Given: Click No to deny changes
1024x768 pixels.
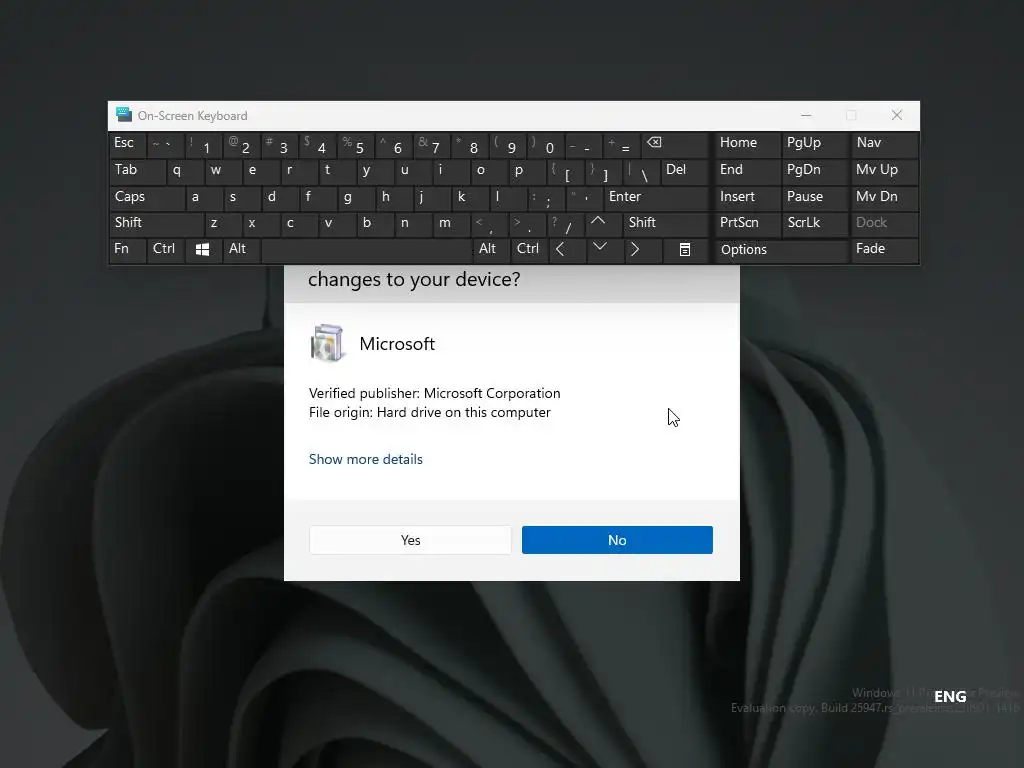Looking at the screenshot, I should click(x=617, y=540).
